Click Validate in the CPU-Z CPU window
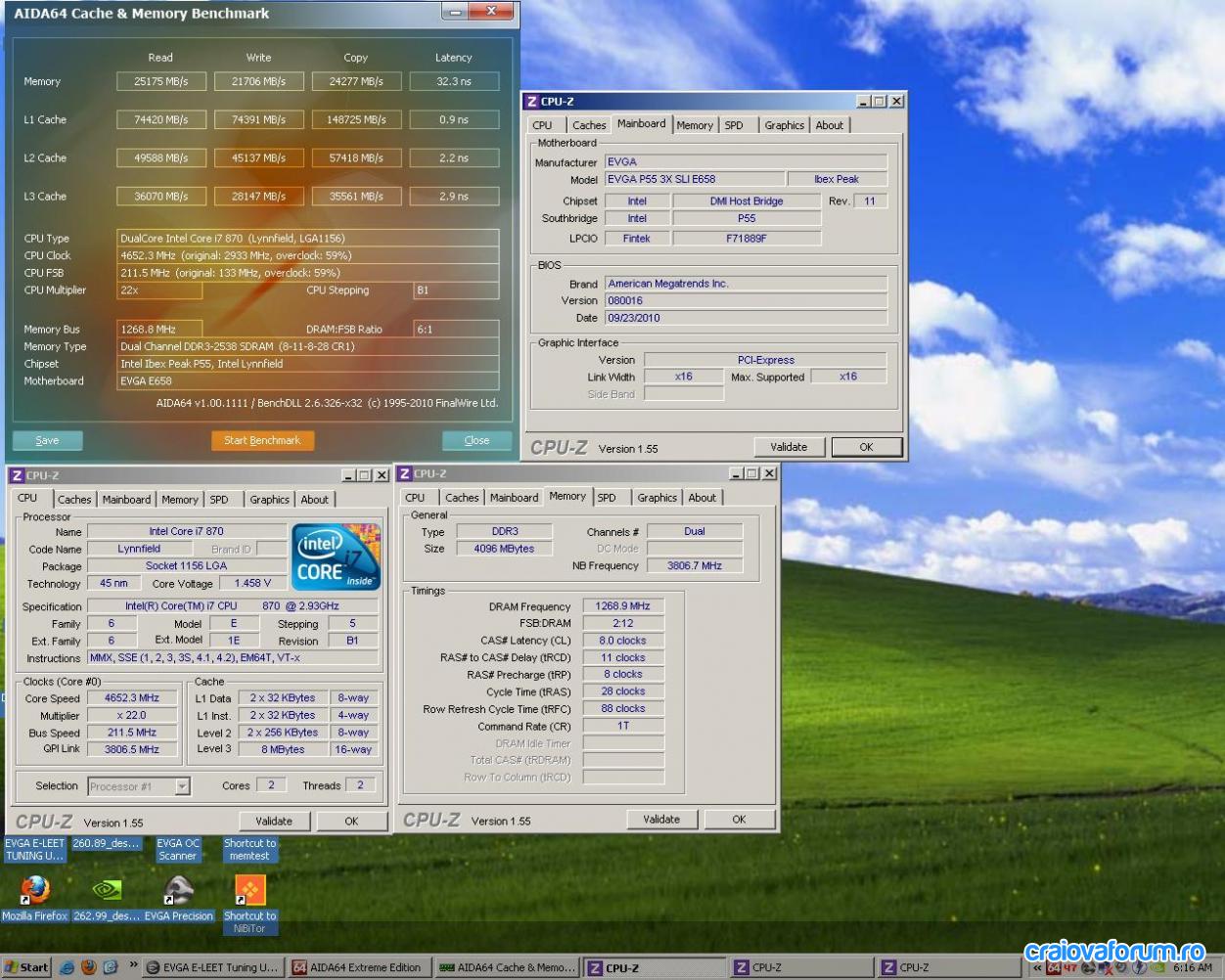This screenshot has width=1225, height=980. [x=274, y=821]
